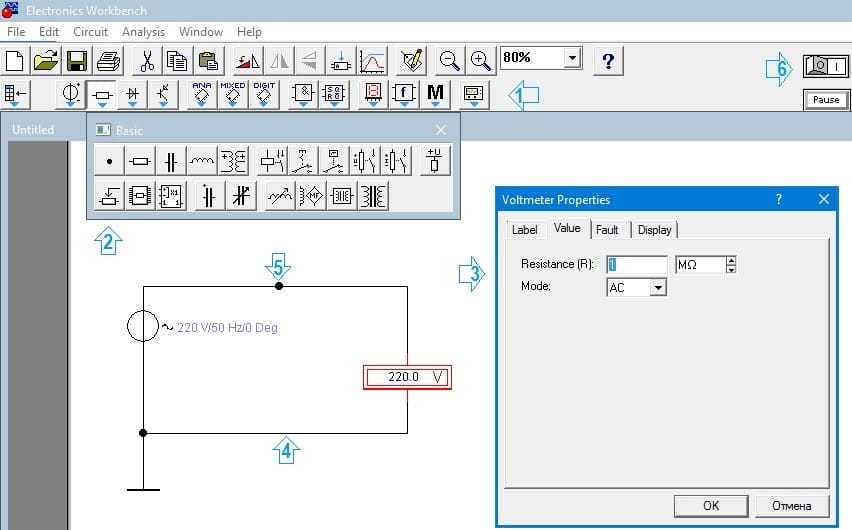
Task: Open the Controls parts bin
Action: point(404,95)
